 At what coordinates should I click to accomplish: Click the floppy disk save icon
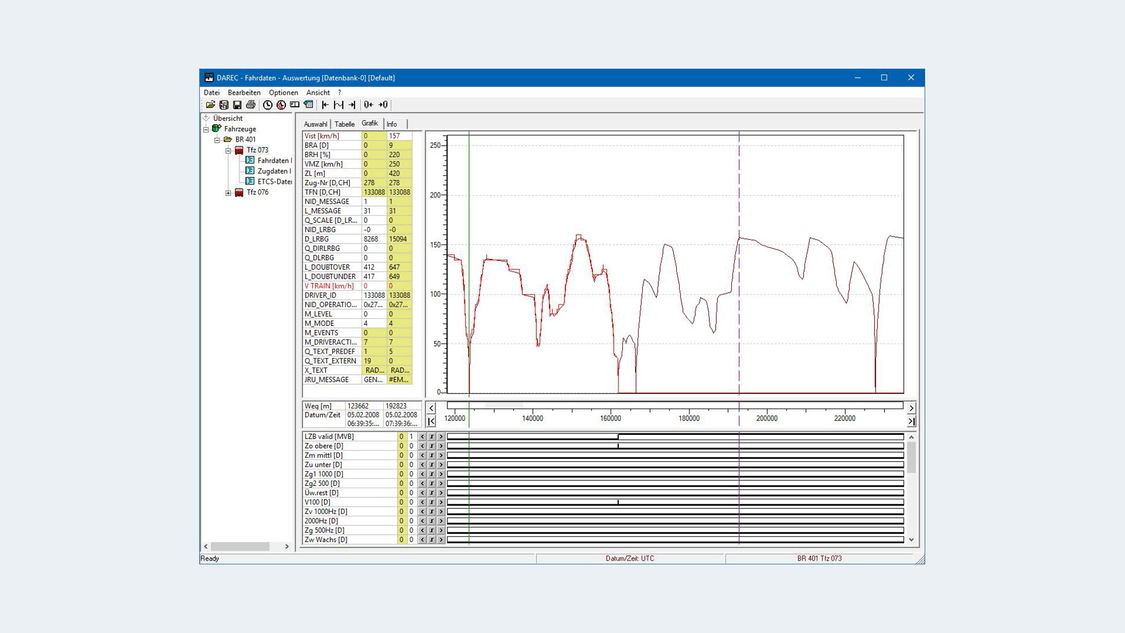tap(237, 105)
